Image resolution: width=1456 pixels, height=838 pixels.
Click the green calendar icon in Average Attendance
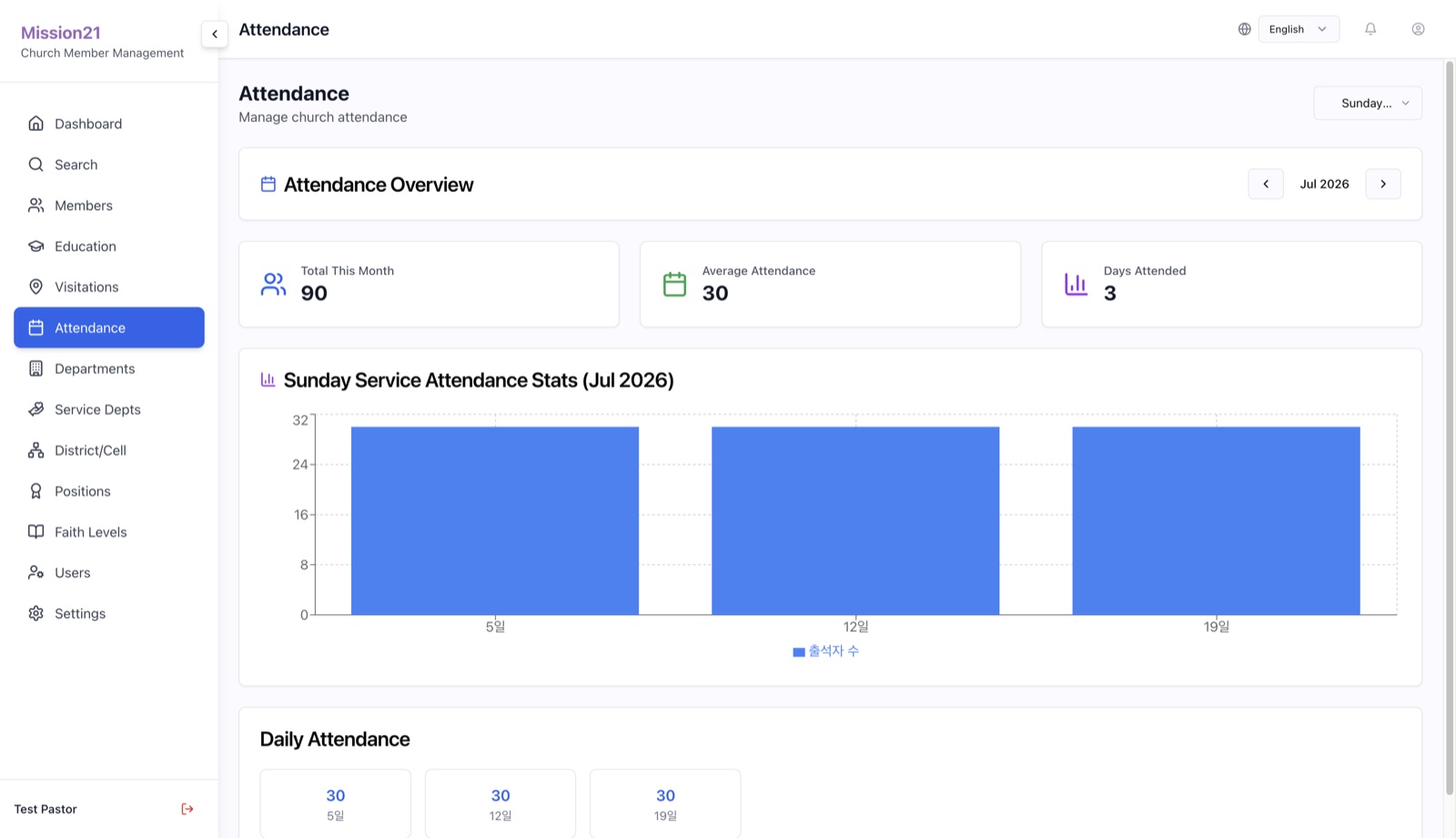click(x=674, y=284)
